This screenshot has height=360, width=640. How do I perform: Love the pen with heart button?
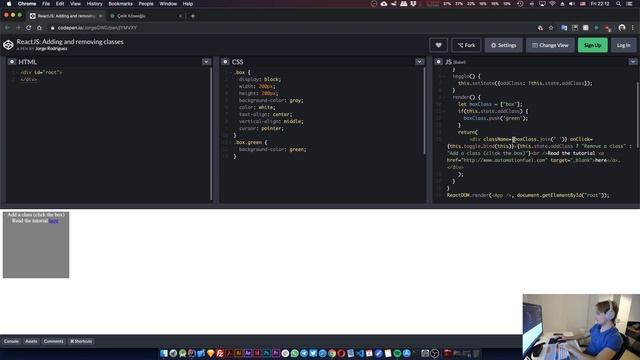pos(438,45)
